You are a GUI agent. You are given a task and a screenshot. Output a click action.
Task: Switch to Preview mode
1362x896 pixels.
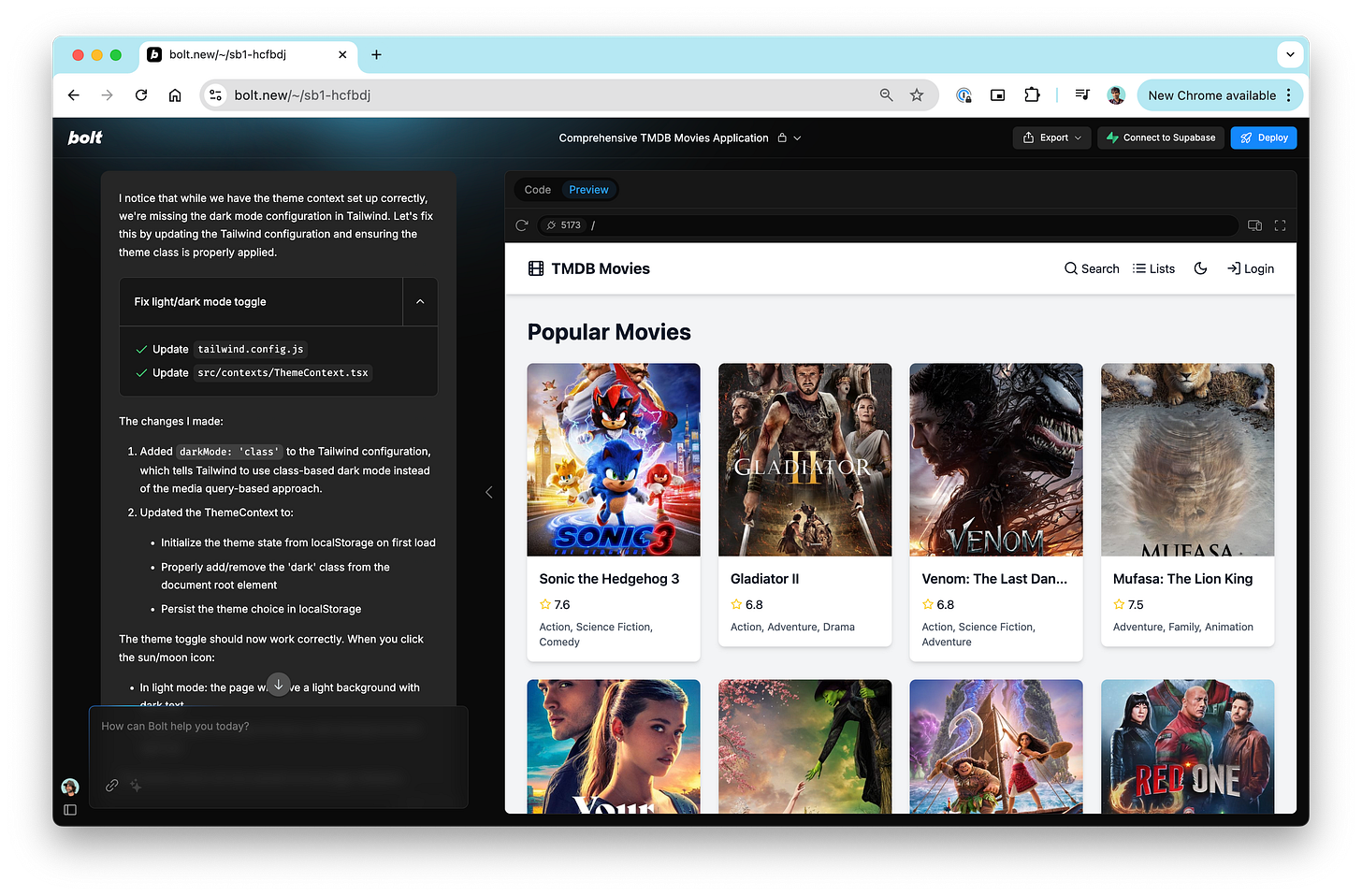tap(588, 189)
